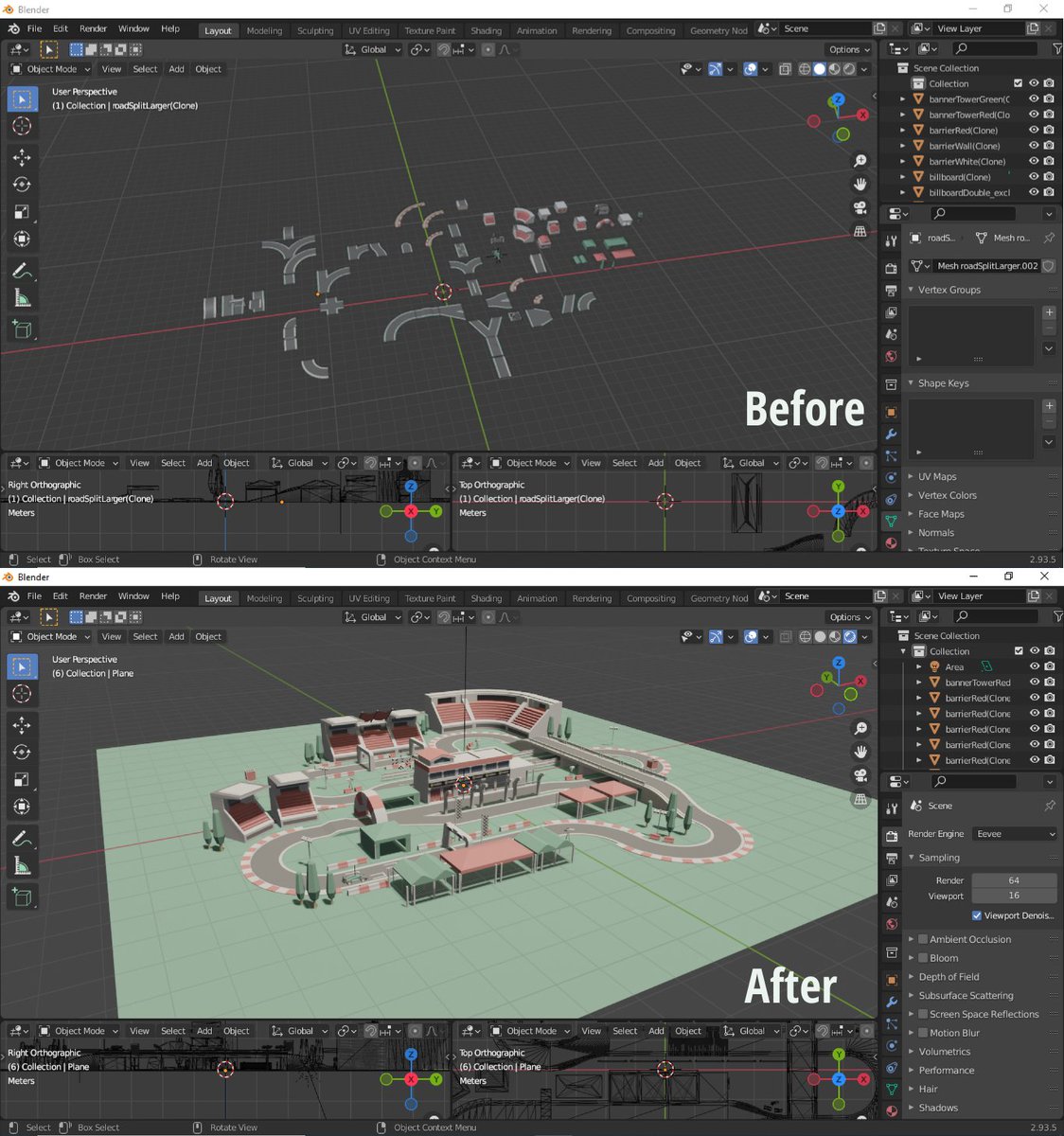Screen dimensions: 1064x1136
Task: Pick the Measure tool in the Before window
Action: pyautogui.click(x=22, y=298)
